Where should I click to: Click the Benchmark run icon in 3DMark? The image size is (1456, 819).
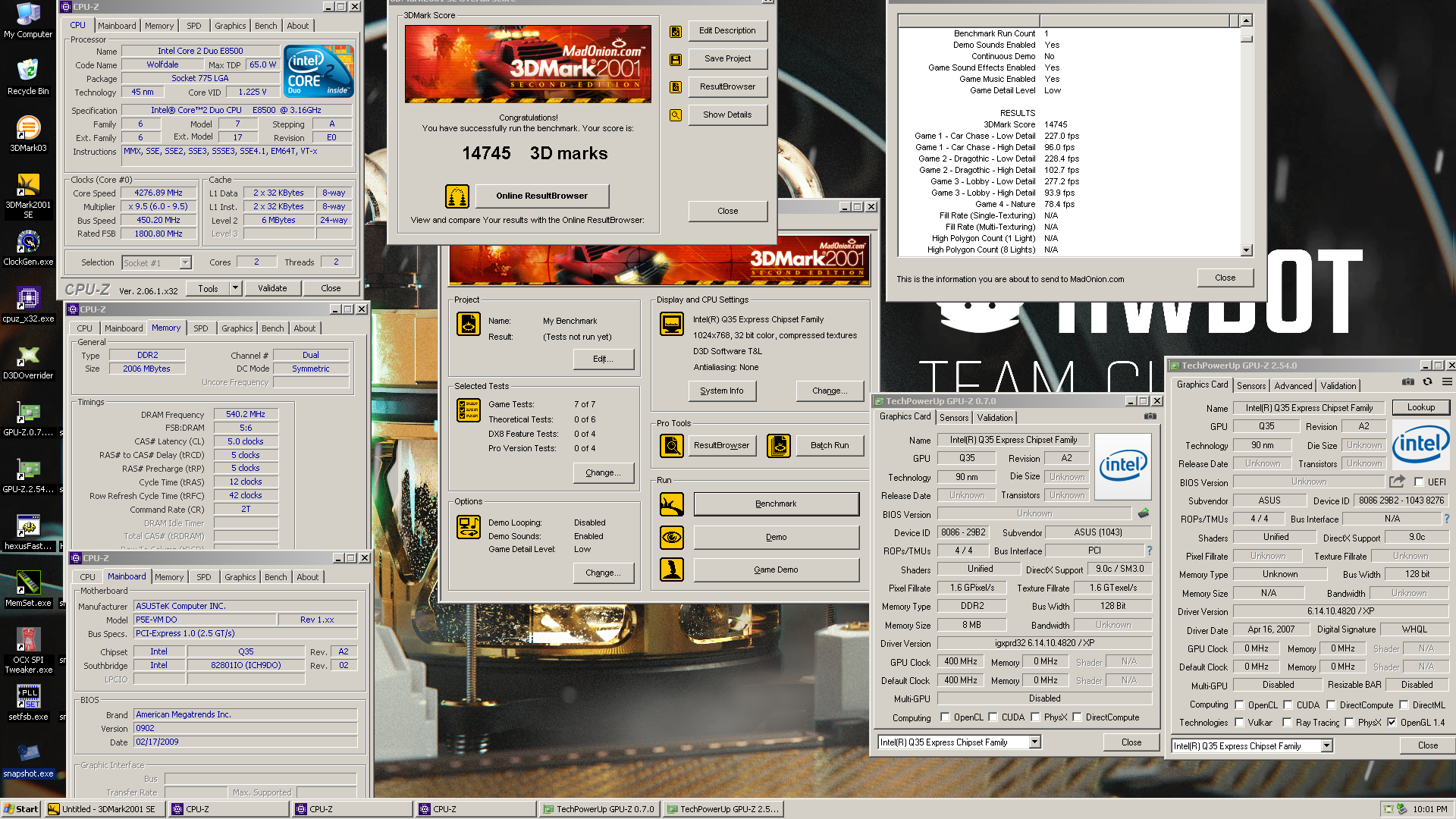(672, 504)
